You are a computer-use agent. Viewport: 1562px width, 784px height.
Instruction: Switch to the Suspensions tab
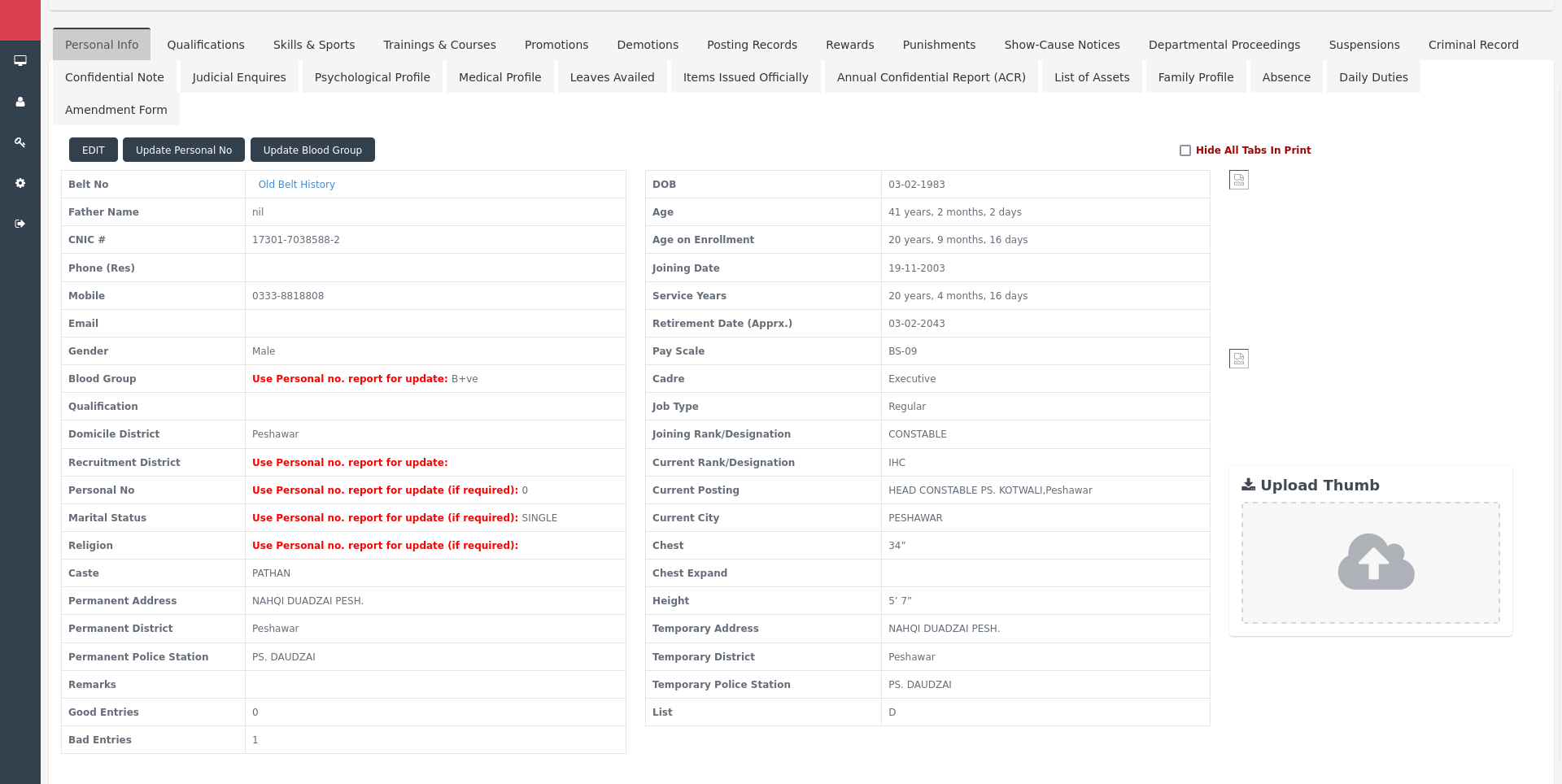tap(1364, 45)
